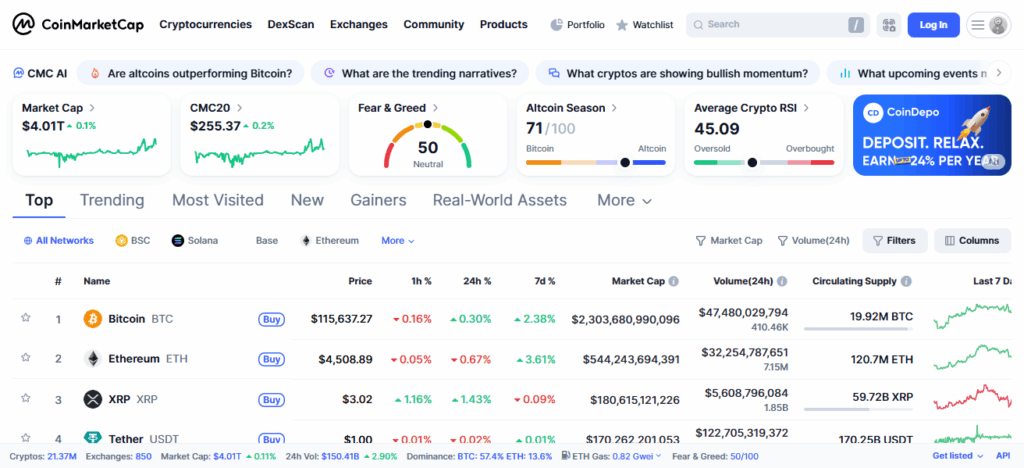Click Buy button for XRP

point(272,399)
